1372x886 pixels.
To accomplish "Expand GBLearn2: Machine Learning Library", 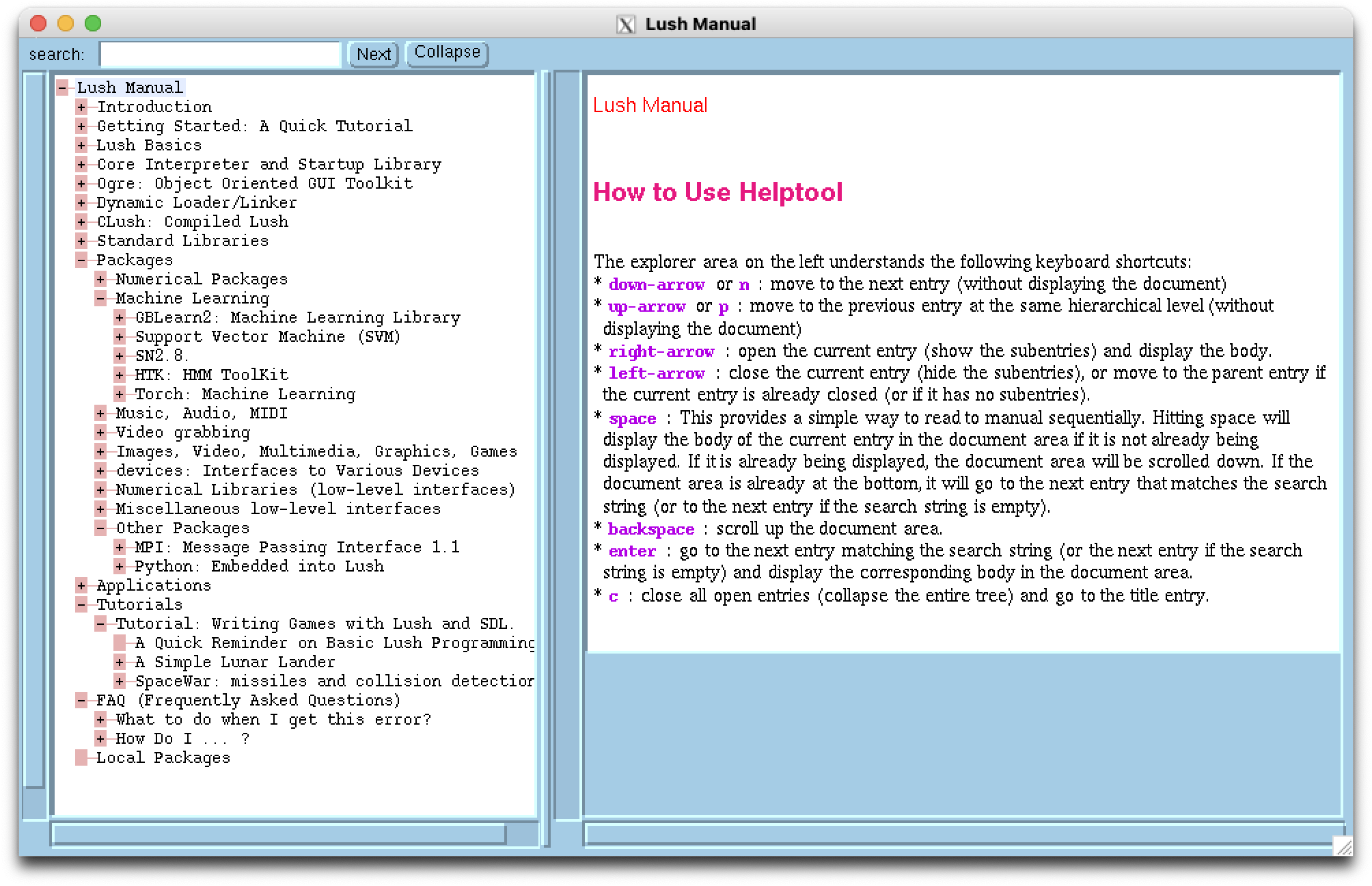I will 120,317.
